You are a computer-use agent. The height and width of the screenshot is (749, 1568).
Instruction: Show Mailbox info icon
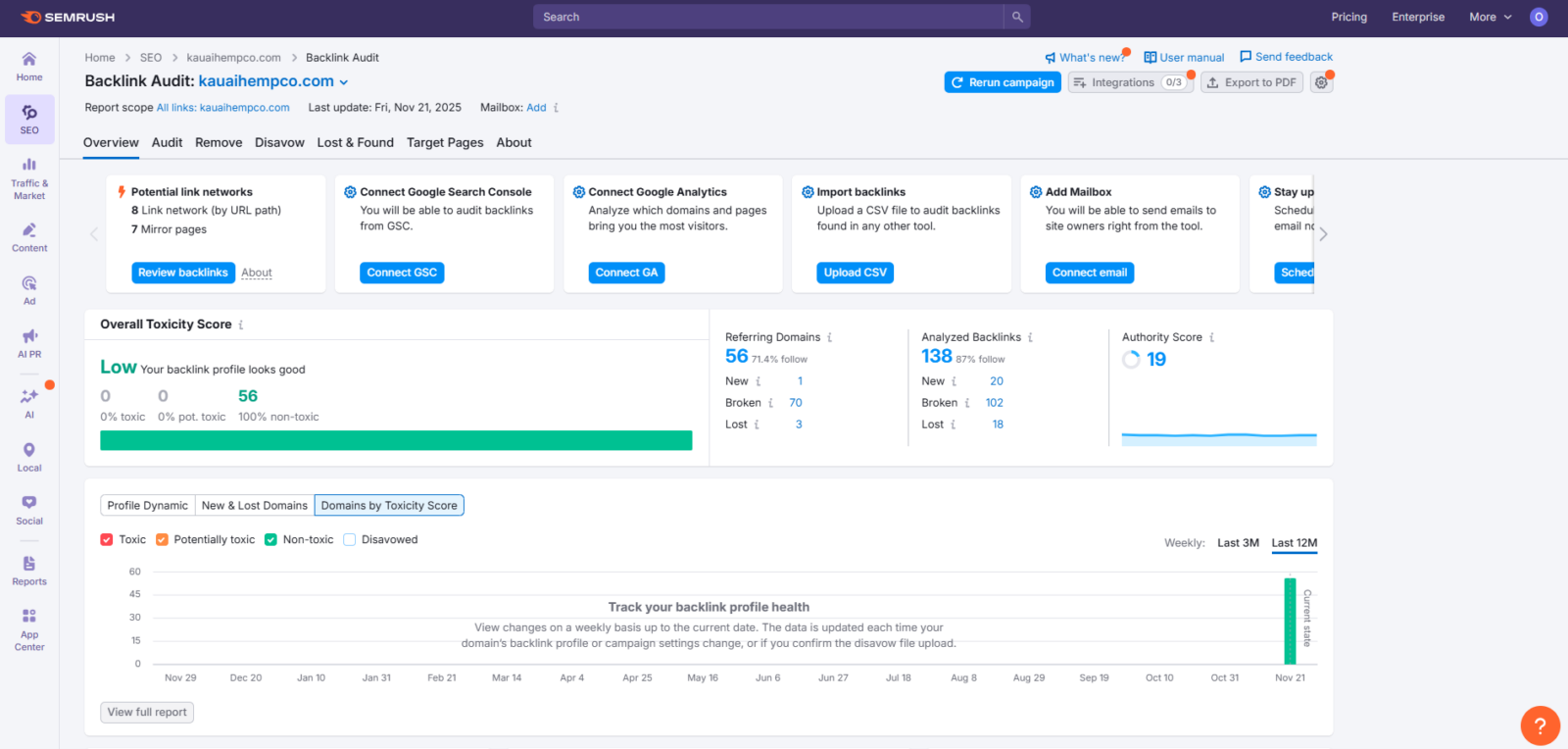click(557, 108)
